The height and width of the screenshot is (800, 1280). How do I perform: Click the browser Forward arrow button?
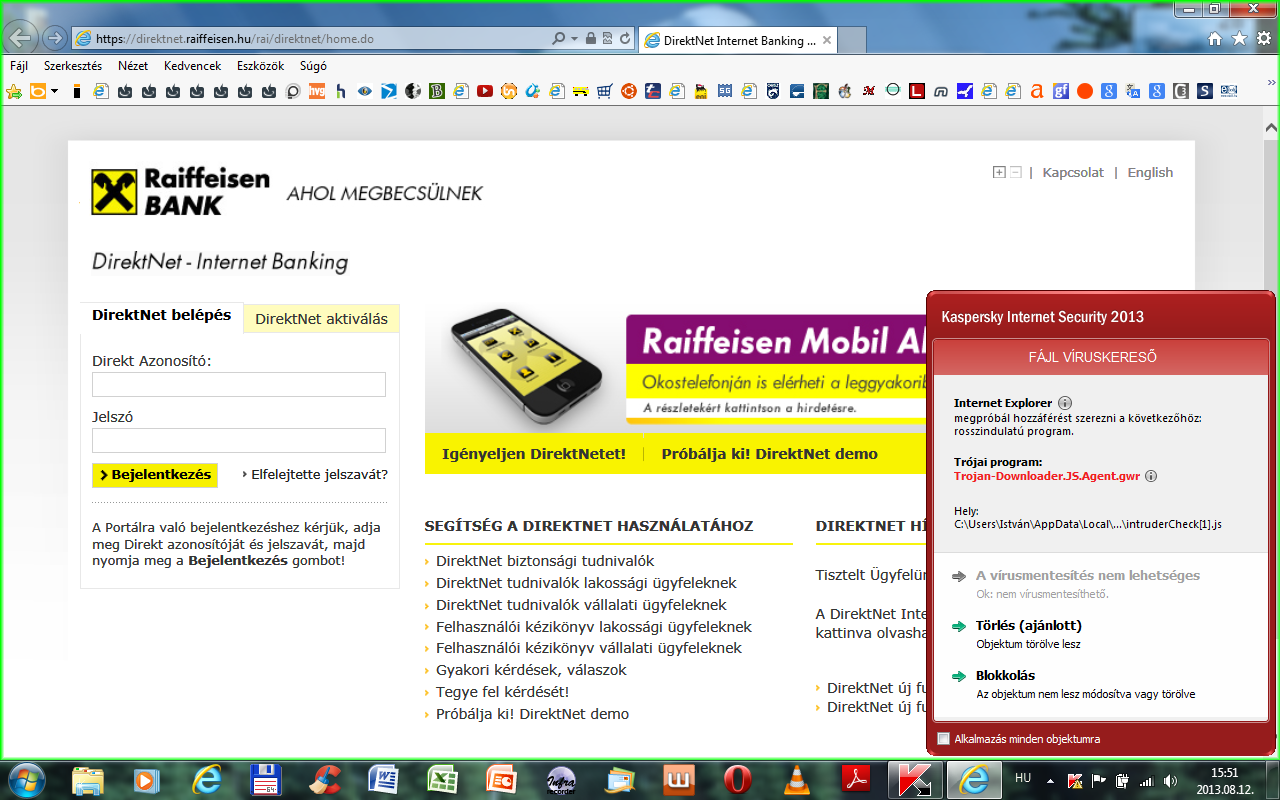[55, 39]
